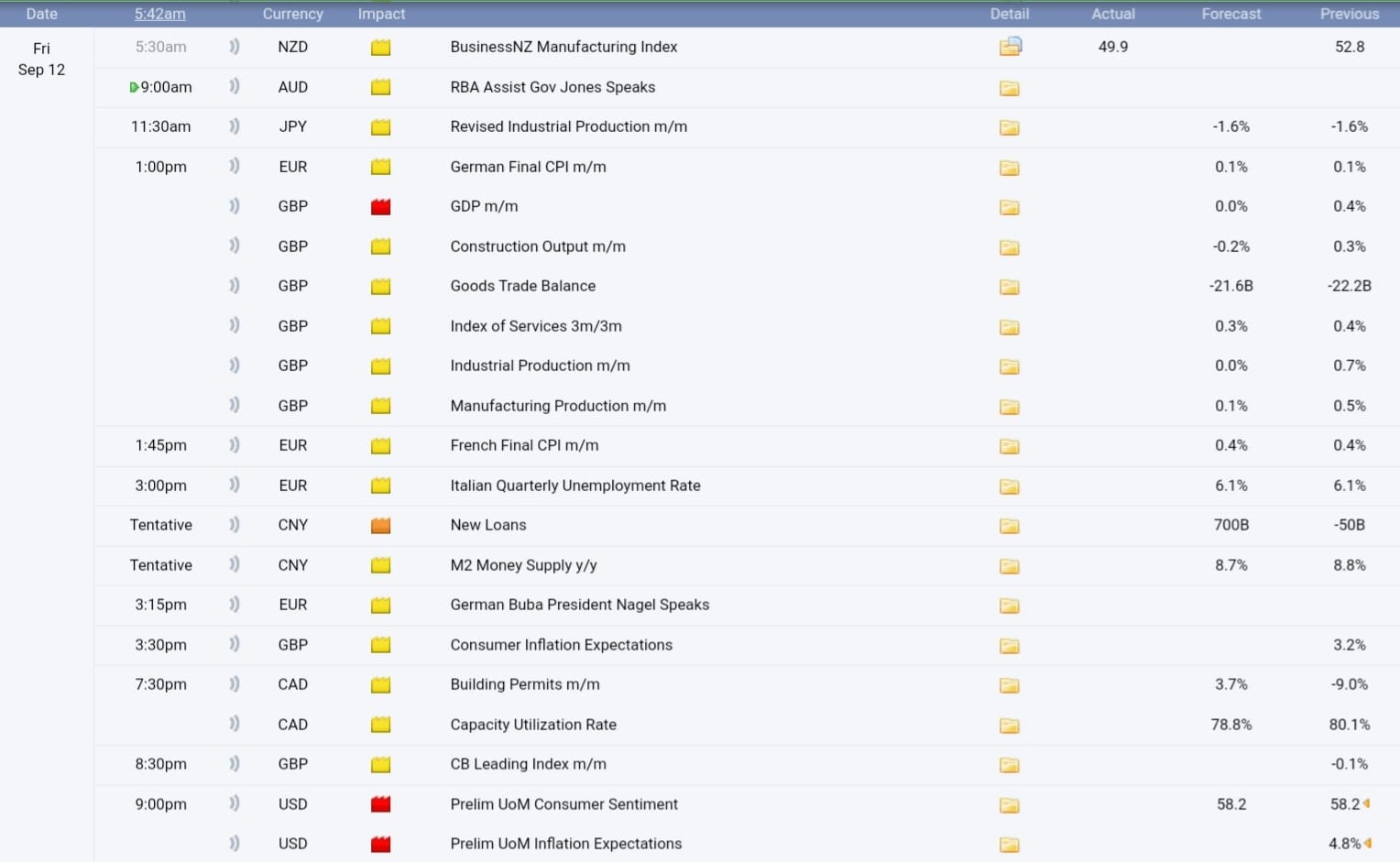Screen dimensions: 1400x862
Task: Click the actual value 49.9
Action: coord(1112,47)
